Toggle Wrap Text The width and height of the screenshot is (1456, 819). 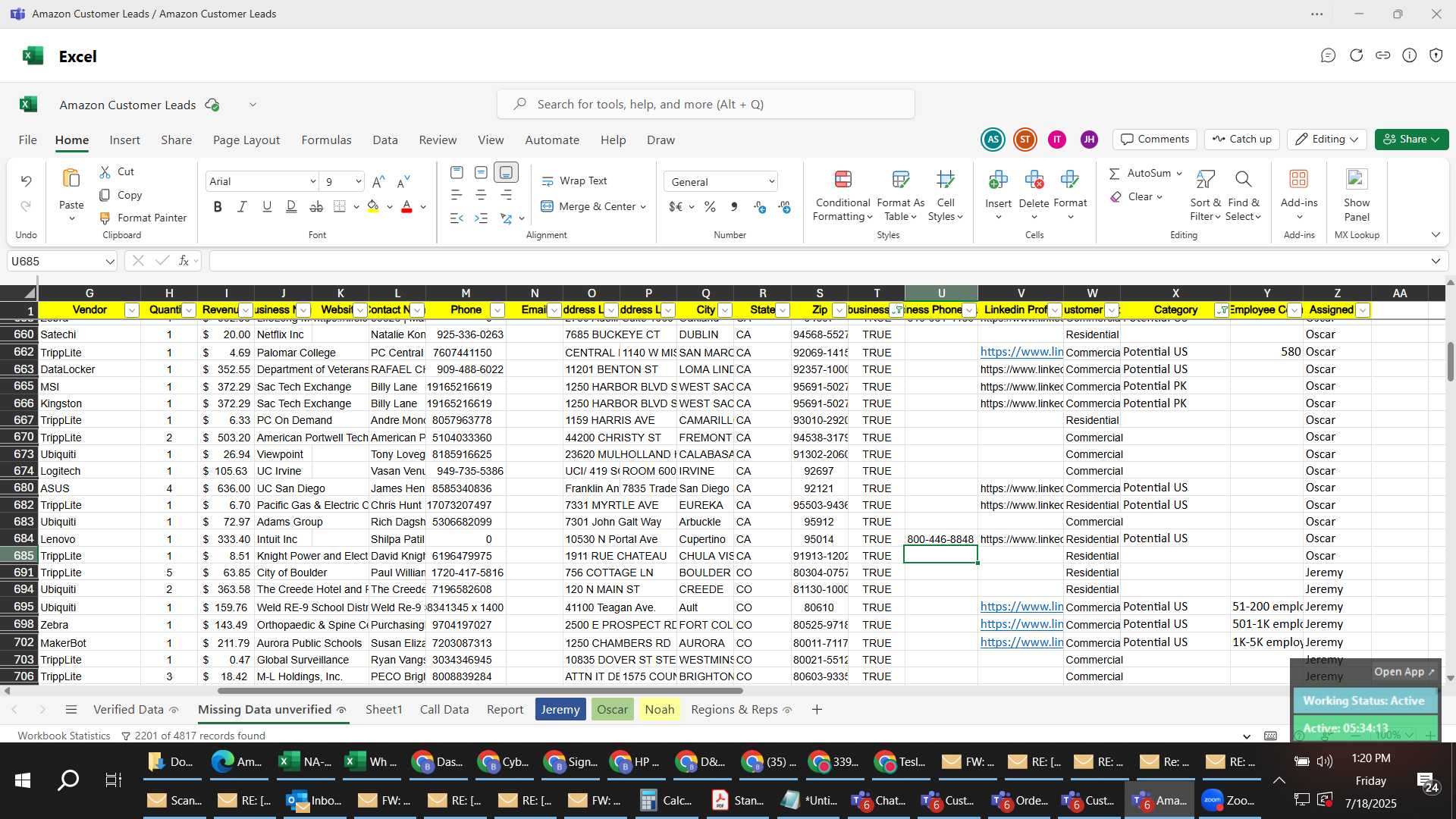(574, 180)
